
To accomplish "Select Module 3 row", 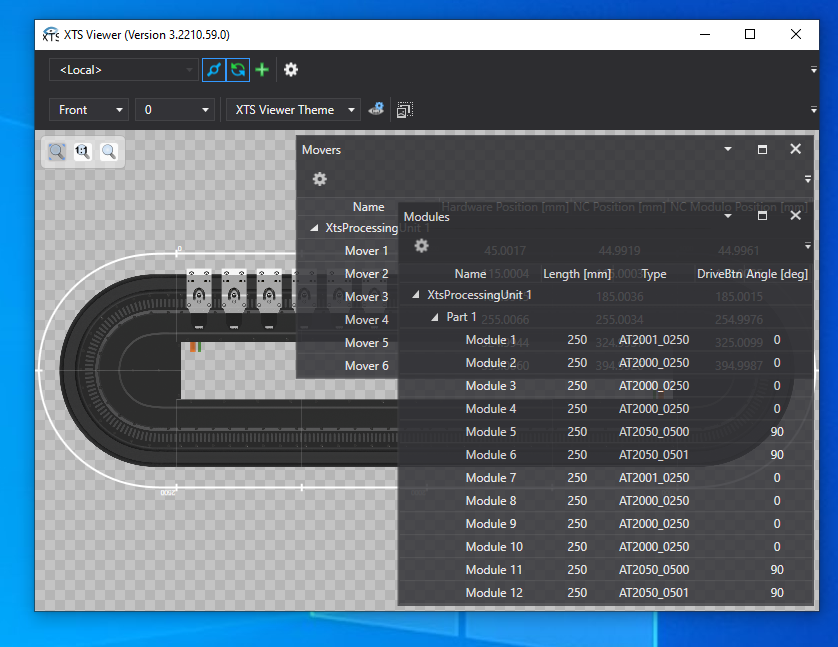I will [606, 386].
